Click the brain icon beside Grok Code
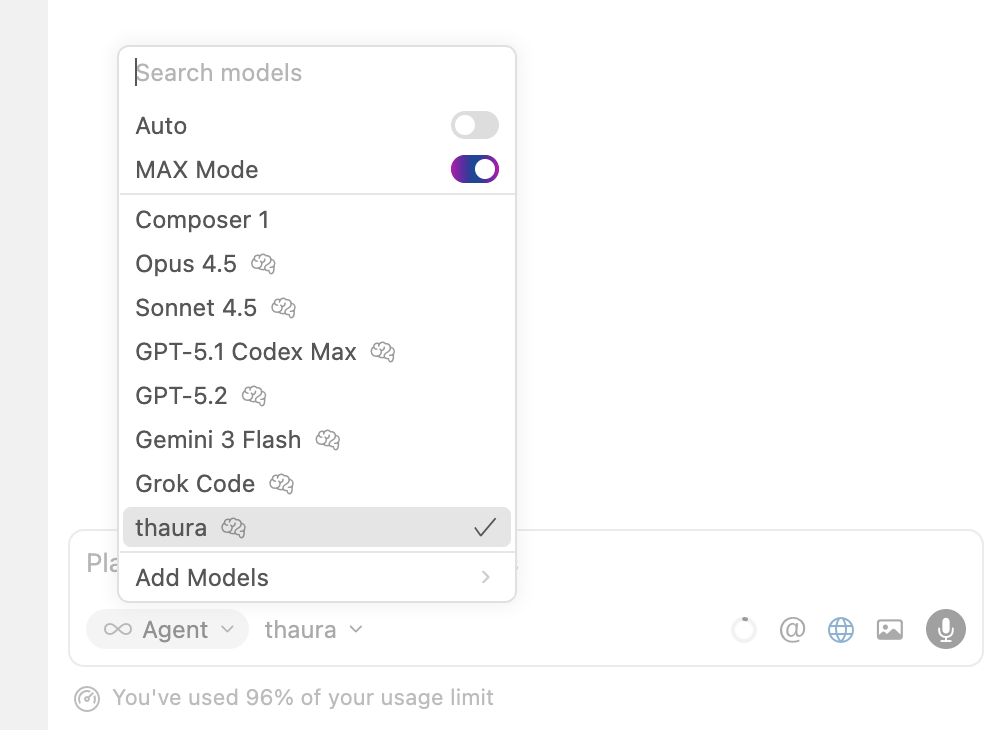The width and height of the screenshot is (998, 730). pos(282,484)
